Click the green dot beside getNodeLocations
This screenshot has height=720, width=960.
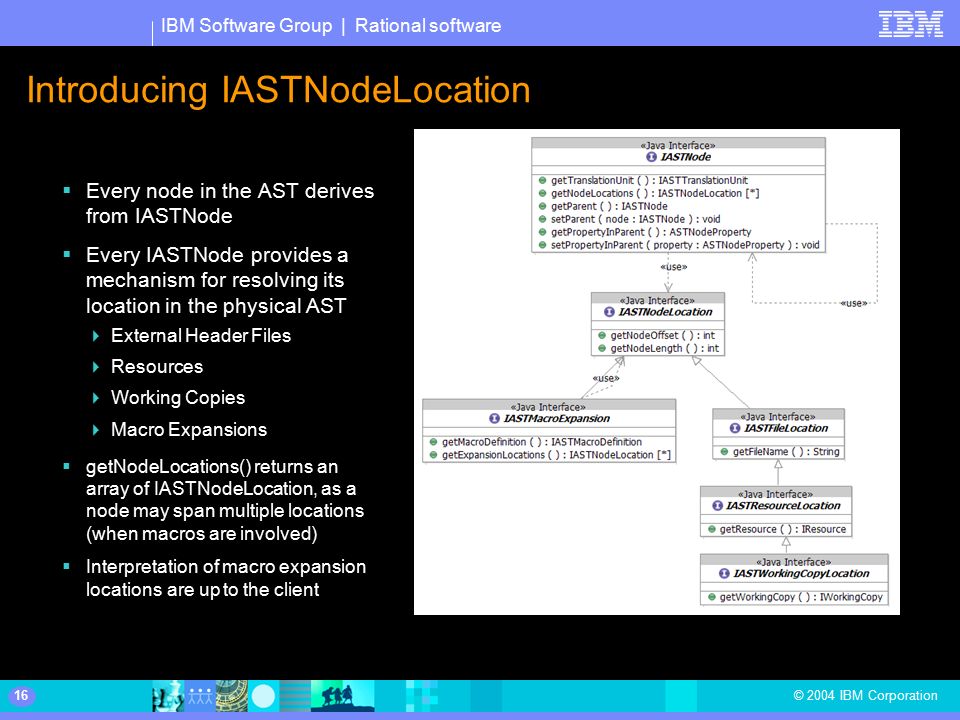(542, 193)
